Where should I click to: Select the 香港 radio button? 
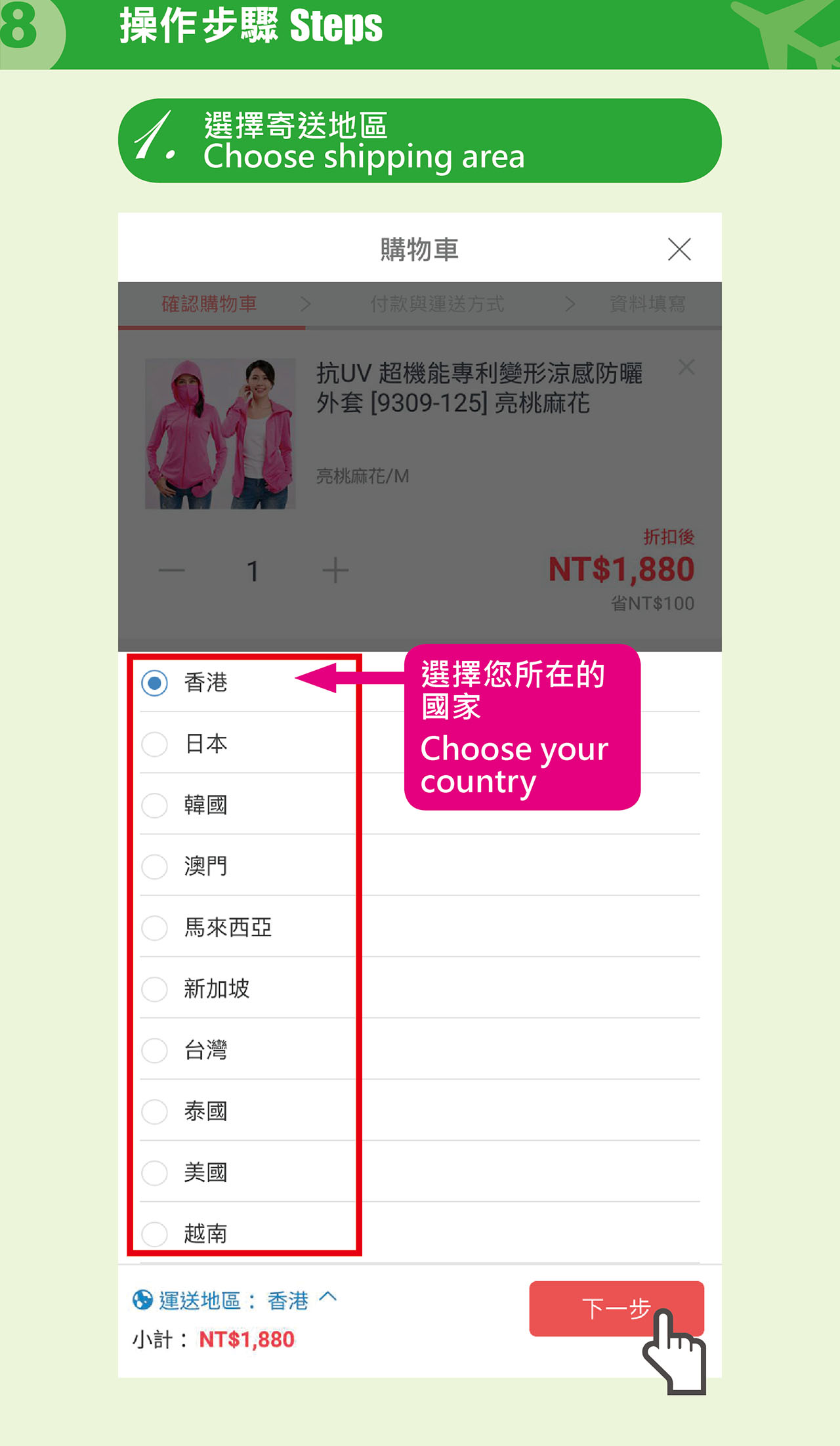[155, 683]
